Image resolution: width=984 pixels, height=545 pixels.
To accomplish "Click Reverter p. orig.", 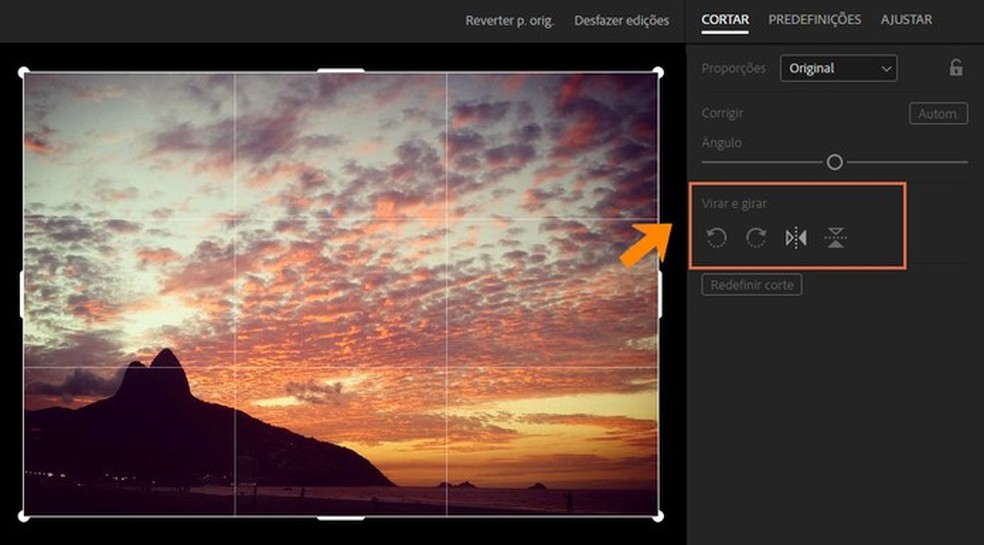I will click(x=510, y=21).
